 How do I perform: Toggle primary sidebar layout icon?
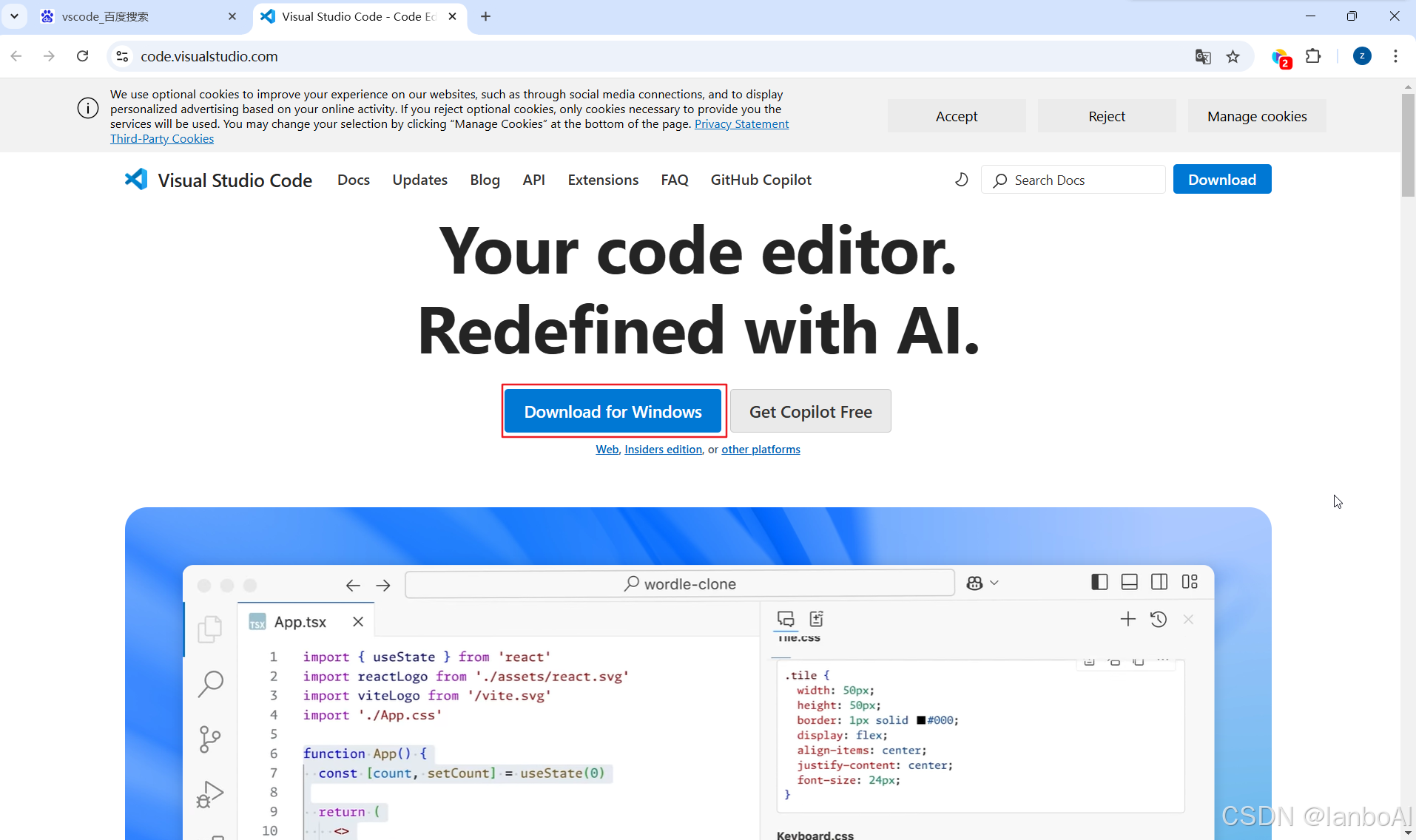[x=1099, y=582]
